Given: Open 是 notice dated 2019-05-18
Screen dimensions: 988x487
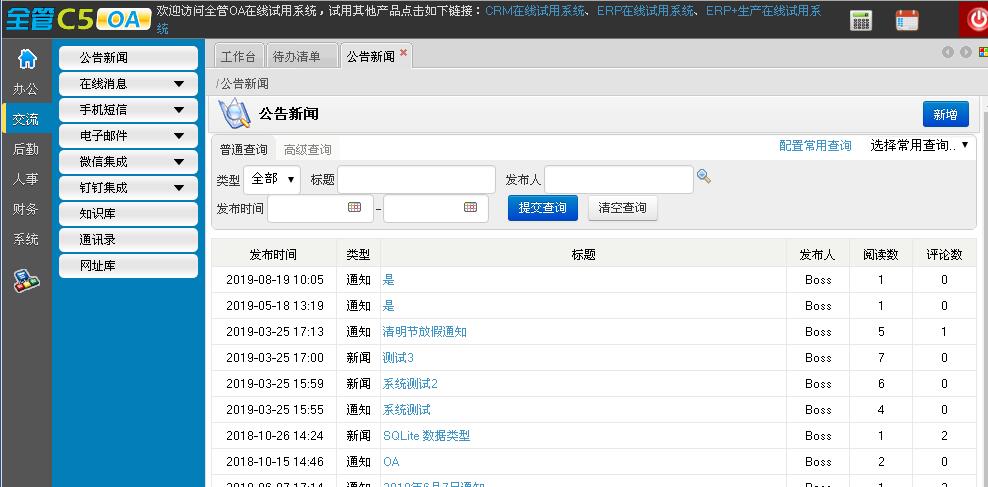Looking at the screenshot, I should (389, 306).
